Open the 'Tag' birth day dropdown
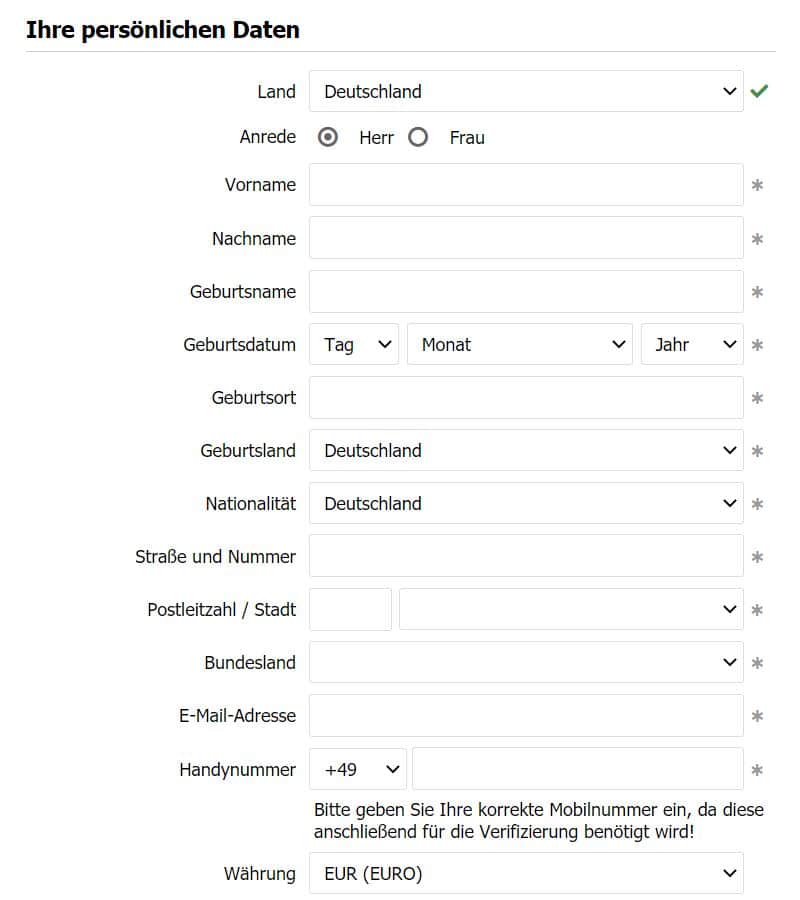Screen dimensions: 800x900 point(354,344)
